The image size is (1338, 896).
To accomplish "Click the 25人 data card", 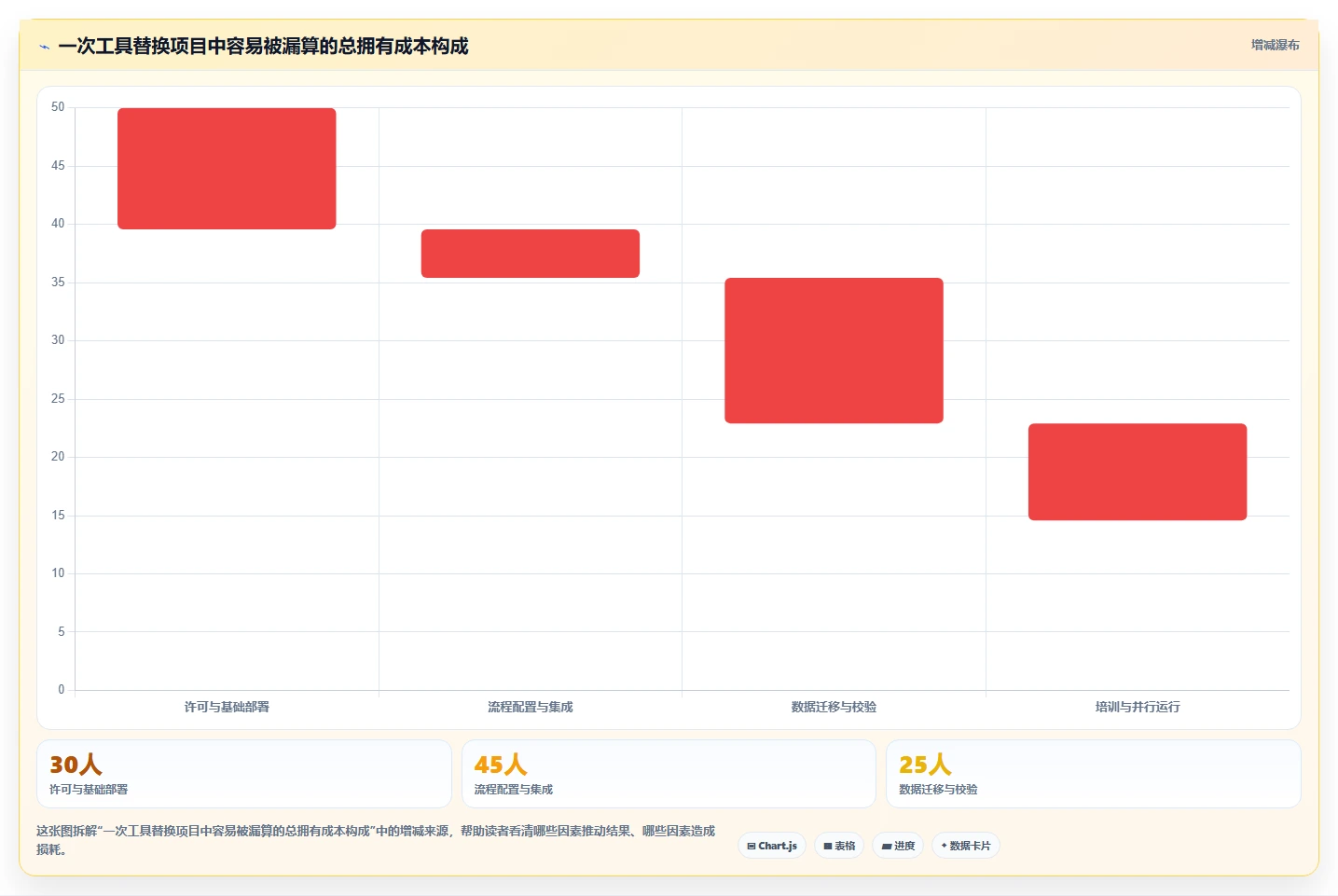I will pos(1093,774).
